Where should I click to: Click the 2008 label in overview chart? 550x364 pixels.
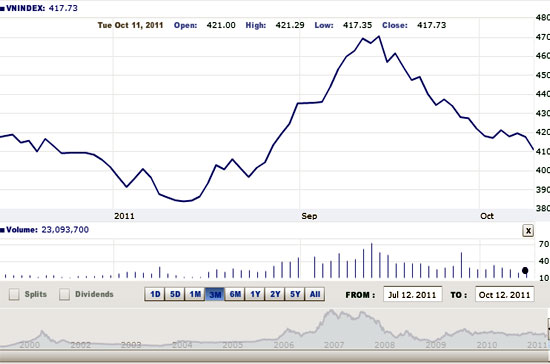click(384, 345)
